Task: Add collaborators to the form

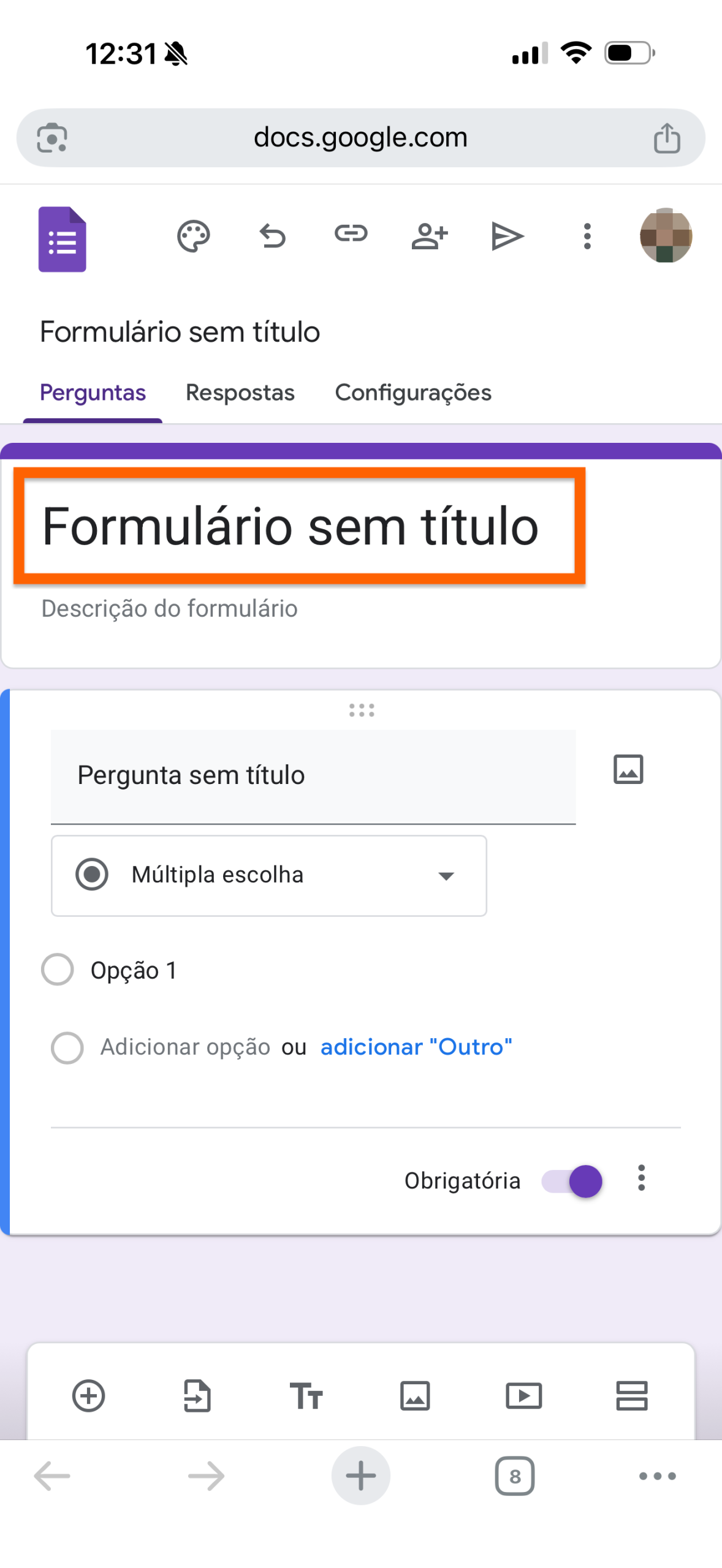Action: 429,235
